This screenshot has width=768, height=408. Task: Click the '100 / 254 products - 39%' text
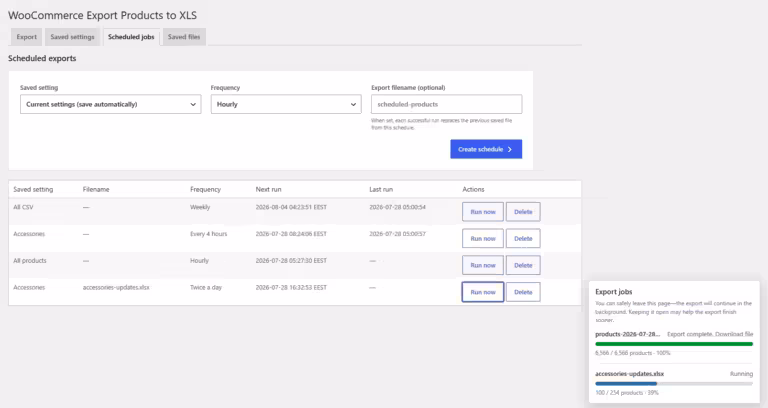(x=627, y=393)
